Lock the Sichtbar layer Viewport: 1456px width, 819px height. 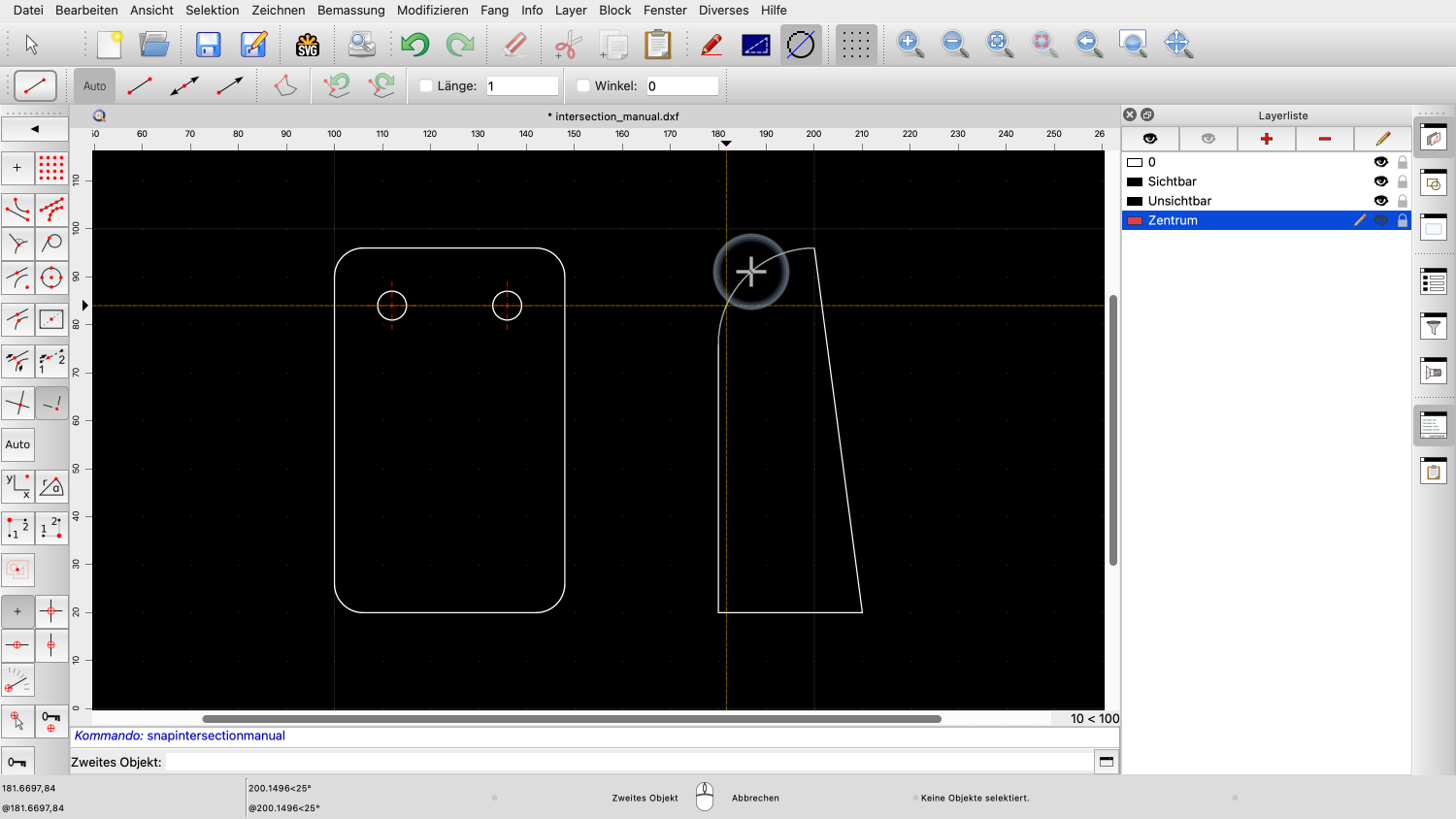[1402, 181]
